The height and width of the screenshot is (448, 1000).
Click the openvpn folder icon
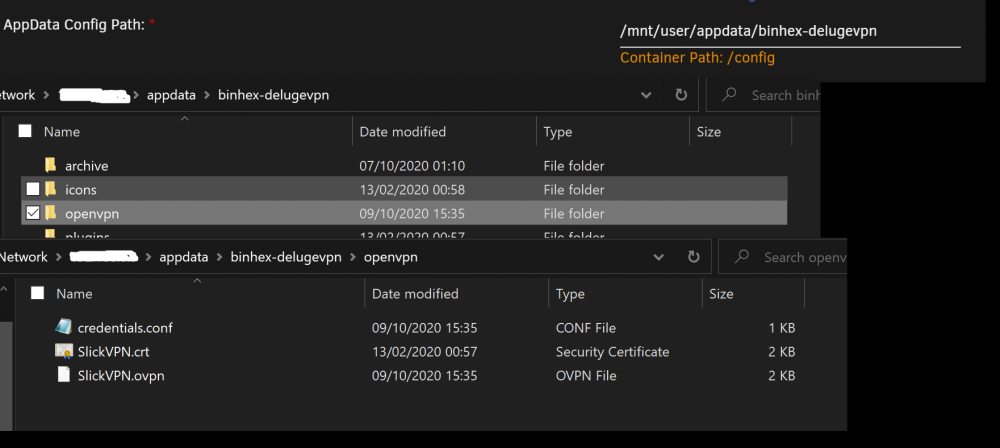click(50, 213)
